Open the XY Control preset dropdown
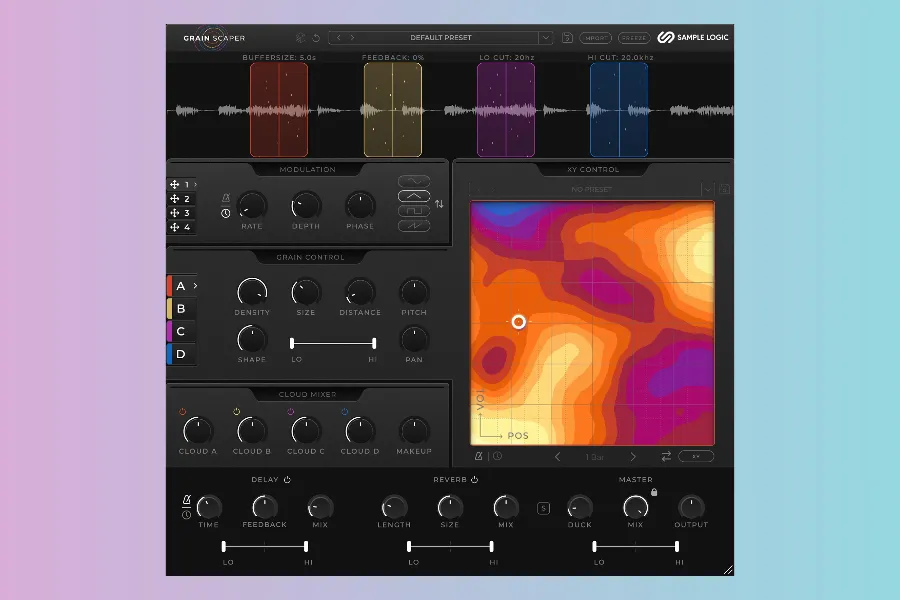The width and height of the screenshot is (900, 600). tap(708, 188)
